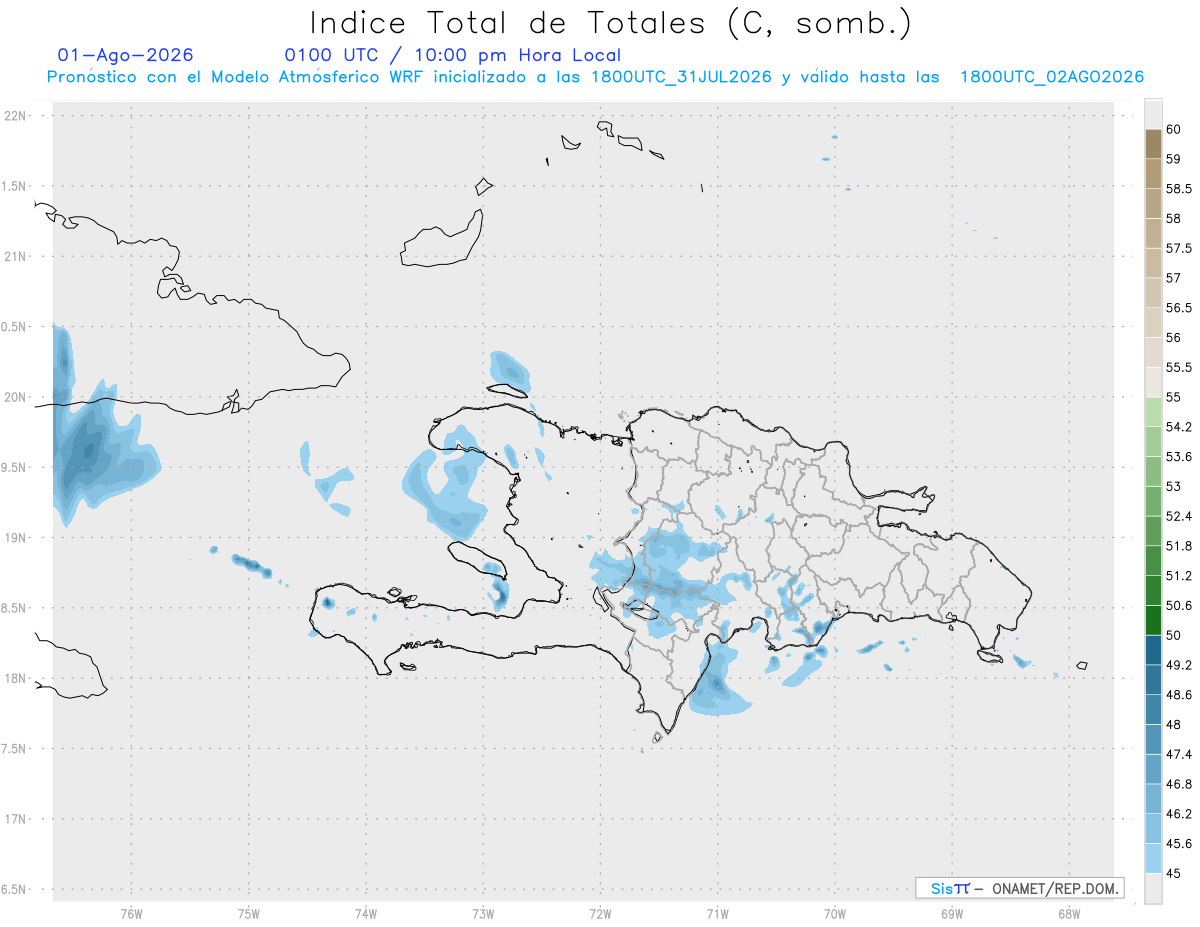This screenshot has width=1200, height=927.
Task: Click the 'Pronóstico con el Modelo Atmósferico WRF' line
Action: pos(595,77)
